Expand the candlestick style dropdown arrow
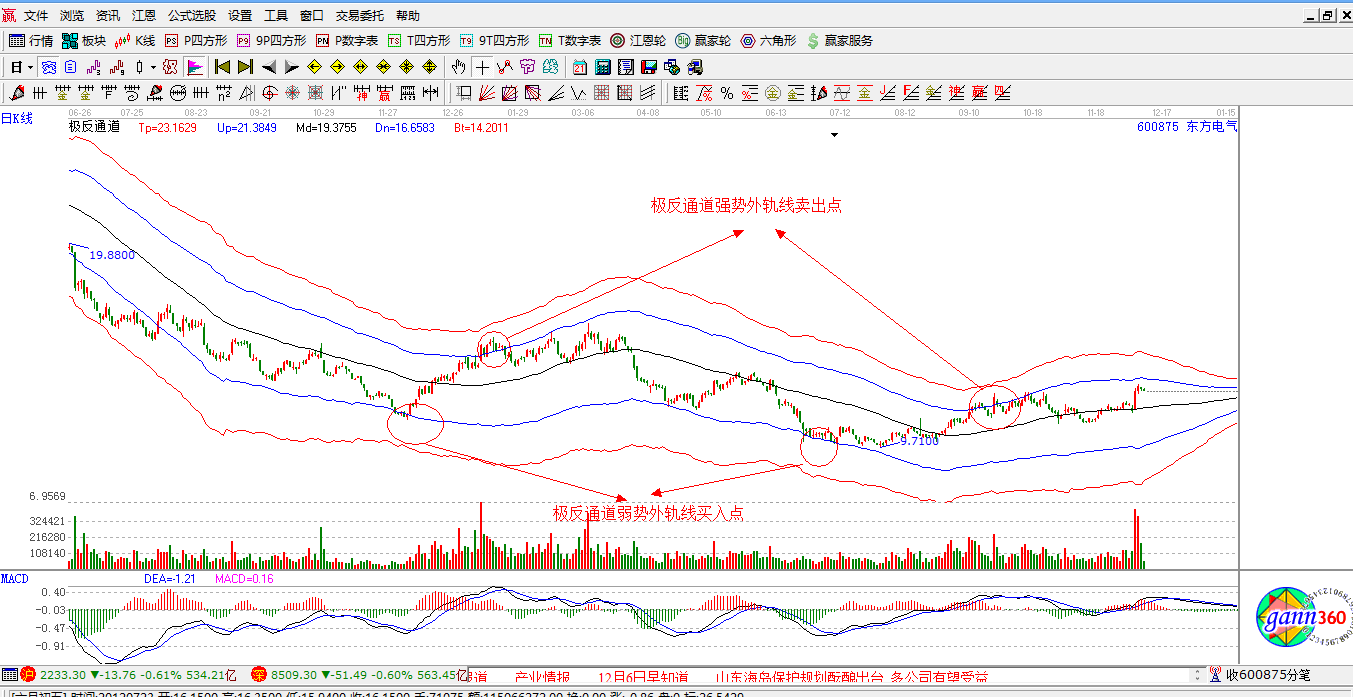The width and height of the screenshot is (1353, 697). click(x=153, y=67)
